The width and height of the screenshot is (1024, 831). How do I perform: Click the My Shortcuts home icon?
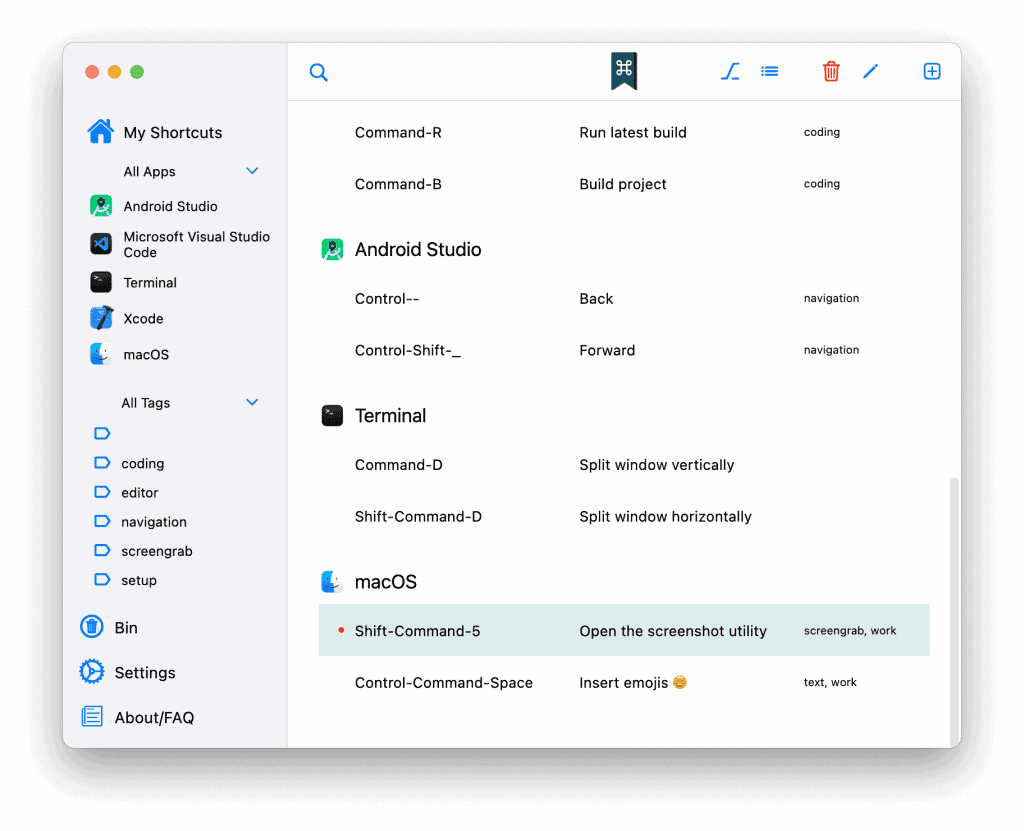click(101, 131)
